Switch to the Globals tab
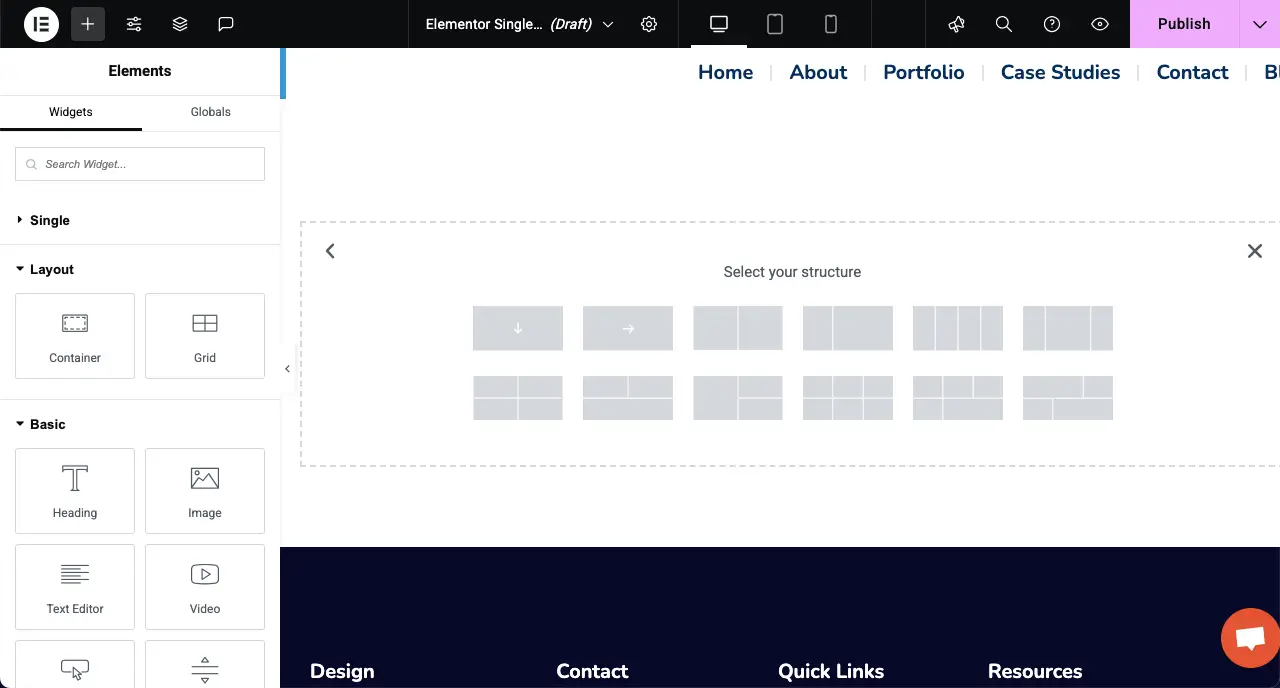The width and height of the screenshot is (1280, 688). [211, 112]
